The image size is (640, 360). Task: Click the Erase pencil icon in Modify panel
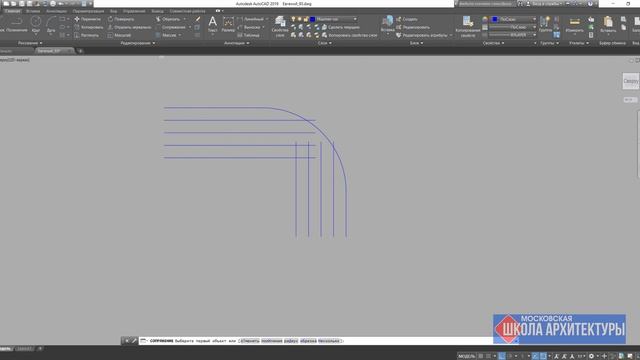(x=198, y=19)
